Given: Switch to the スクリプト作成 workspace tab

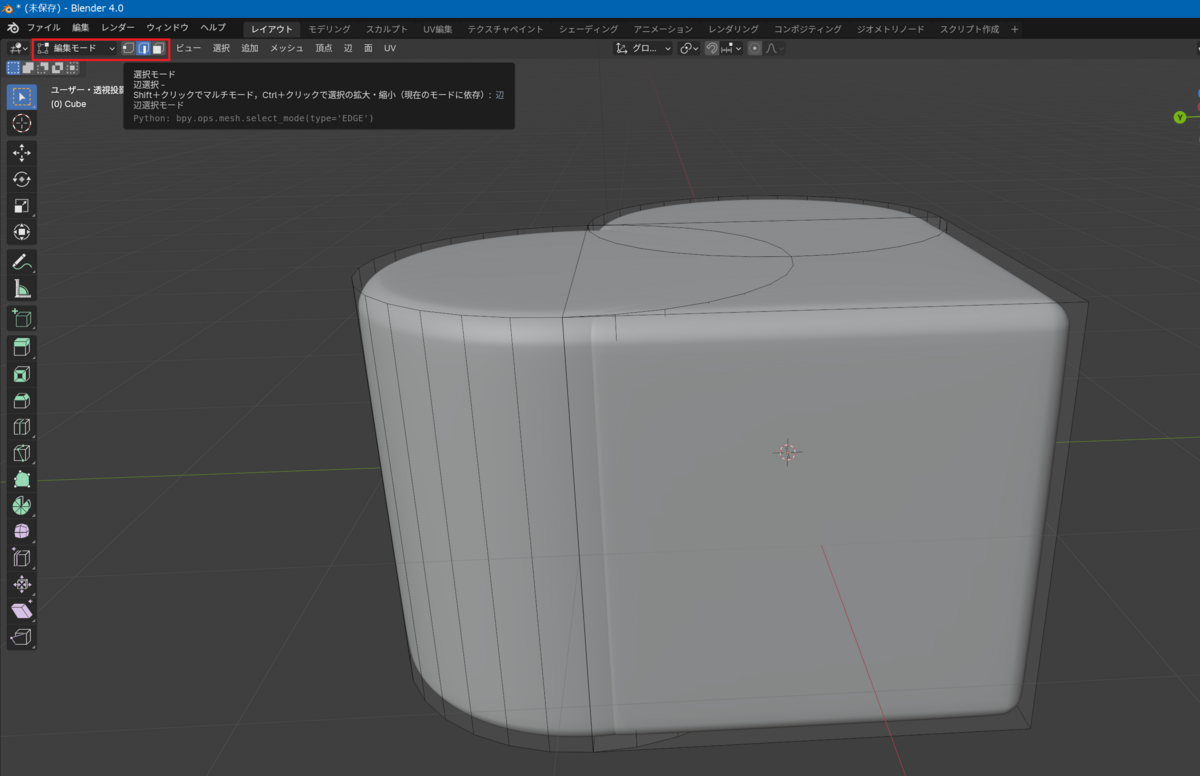Looking at the screenshot, I should 969,29.
